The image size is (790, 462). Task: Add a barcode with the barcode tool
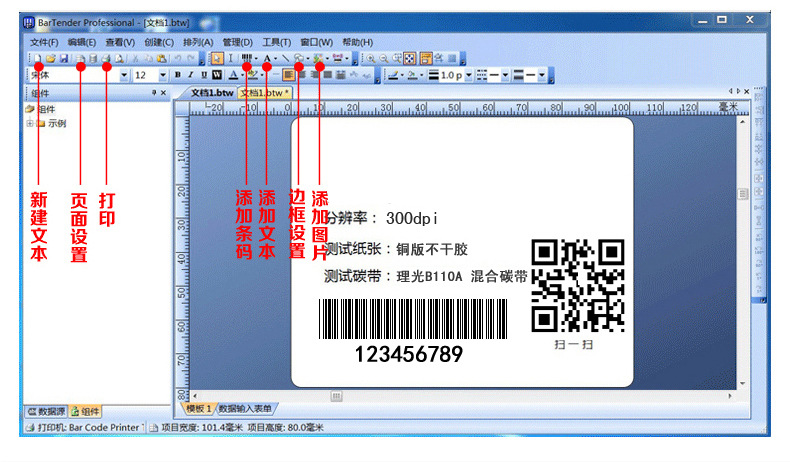coord(246,58)
